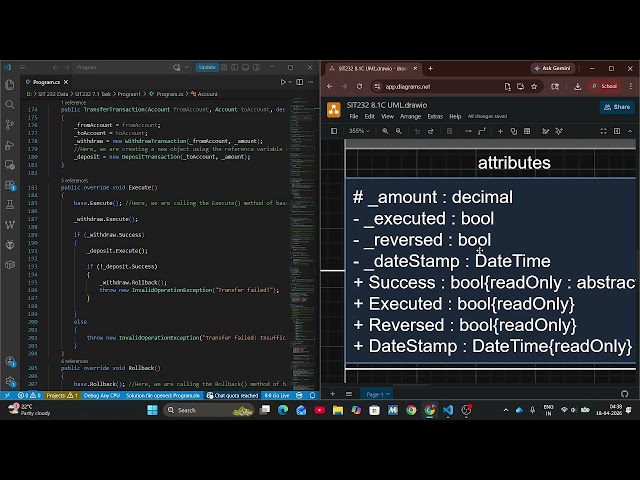Click the Go Live status bar button
This screenshot has height=480, width=640.
pos(277,396)
